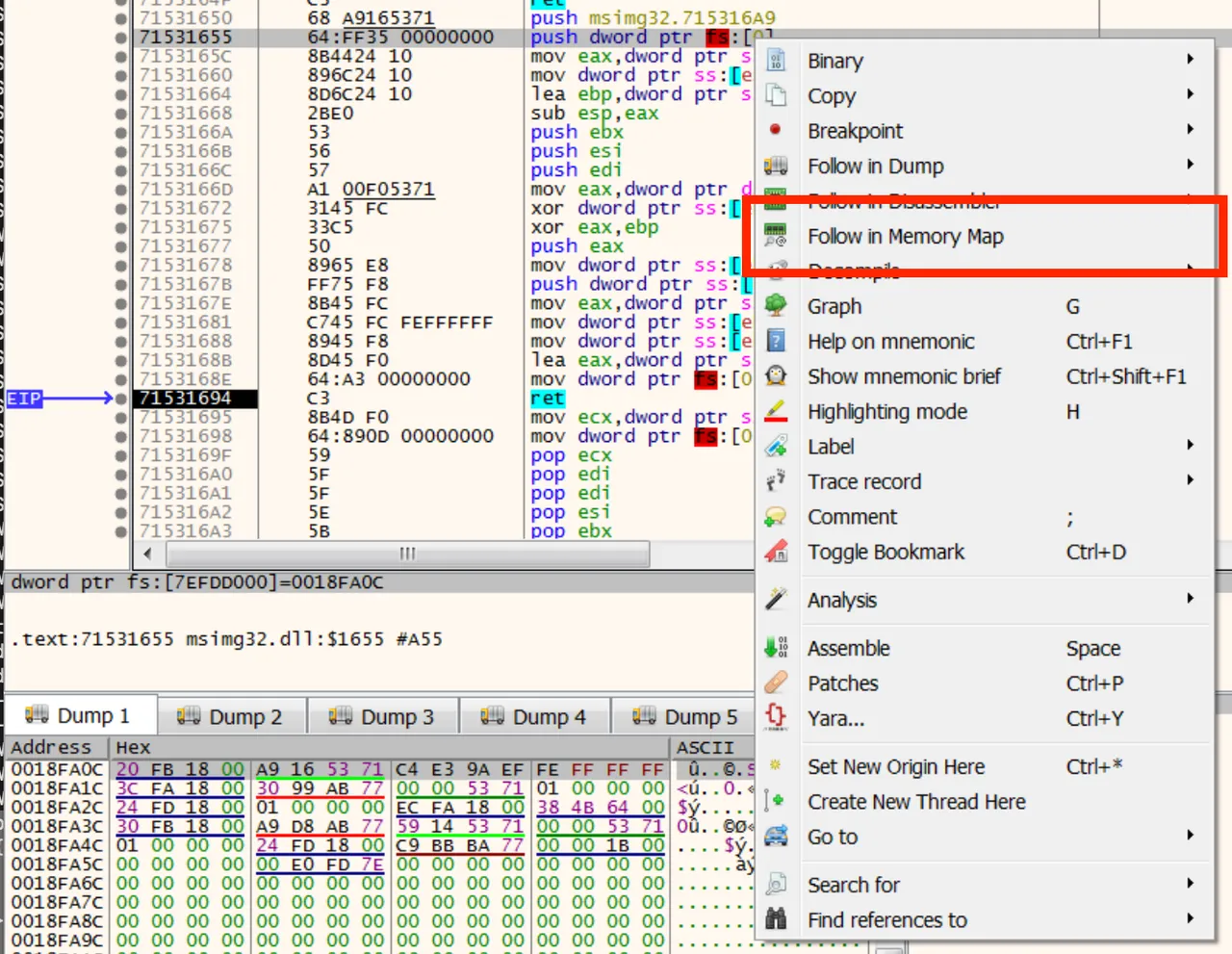The image size is (1232, 954).
Task: Expand the Binary submenu arrow
Action: 1191,60
